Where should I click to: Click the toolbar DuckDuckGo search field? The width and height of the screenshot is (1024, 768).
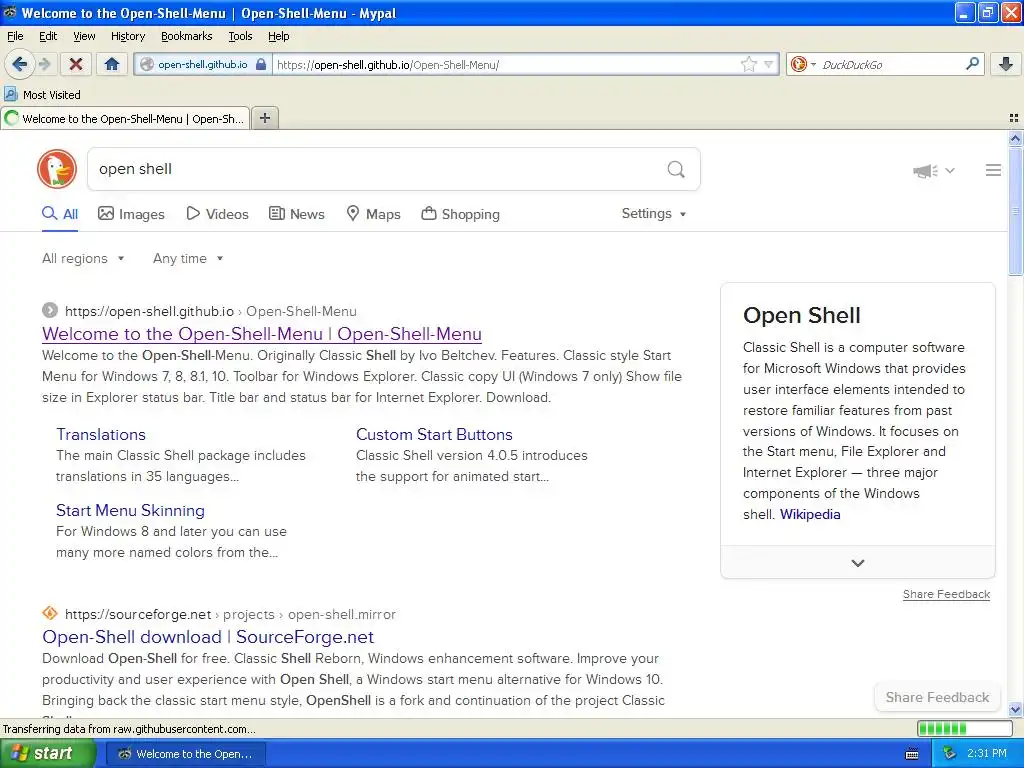(x=890, y=64)
